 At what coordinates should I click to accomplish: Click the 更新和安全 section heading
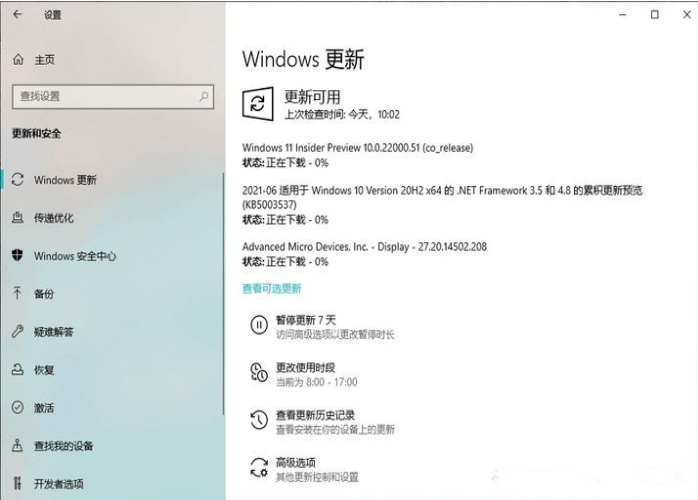[x=37, y=134]
